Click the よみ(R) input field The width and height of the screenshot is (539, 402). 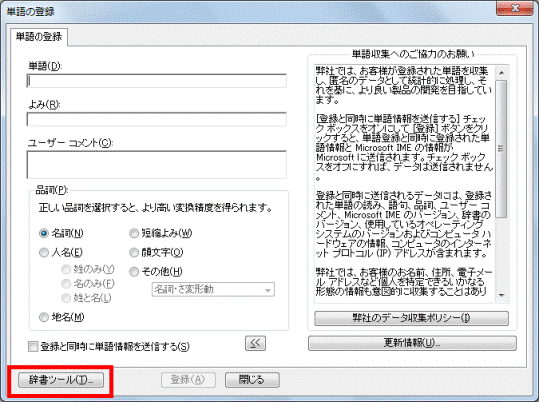tap(157, 119)
